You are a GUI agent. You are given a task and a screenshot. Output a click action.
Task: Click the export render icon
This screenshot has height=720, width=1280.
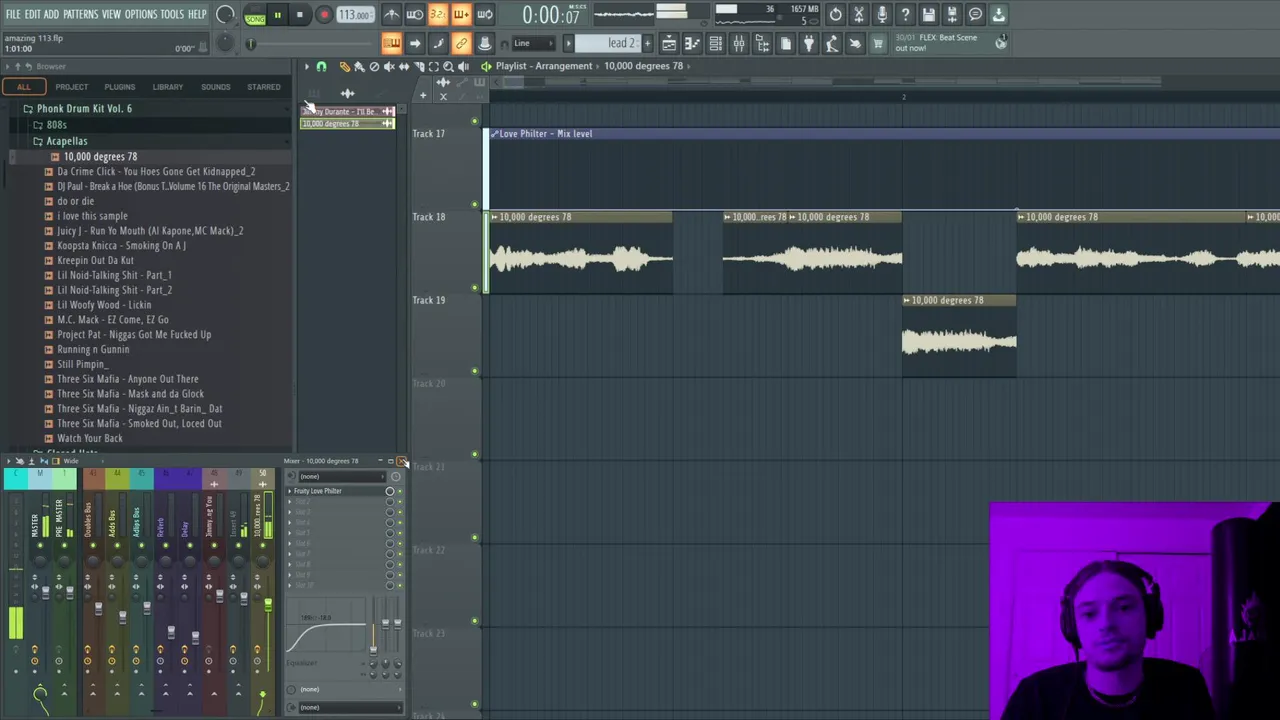click(952, 15)
